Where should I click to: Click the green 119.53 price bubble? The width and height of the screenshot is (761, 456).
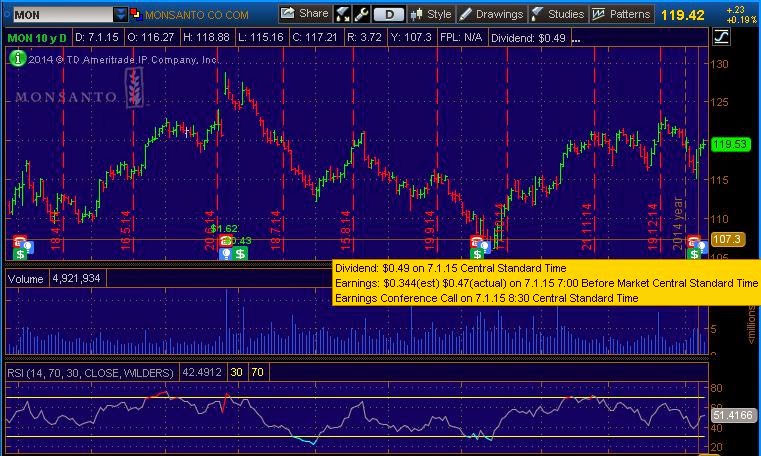point(730,144)
